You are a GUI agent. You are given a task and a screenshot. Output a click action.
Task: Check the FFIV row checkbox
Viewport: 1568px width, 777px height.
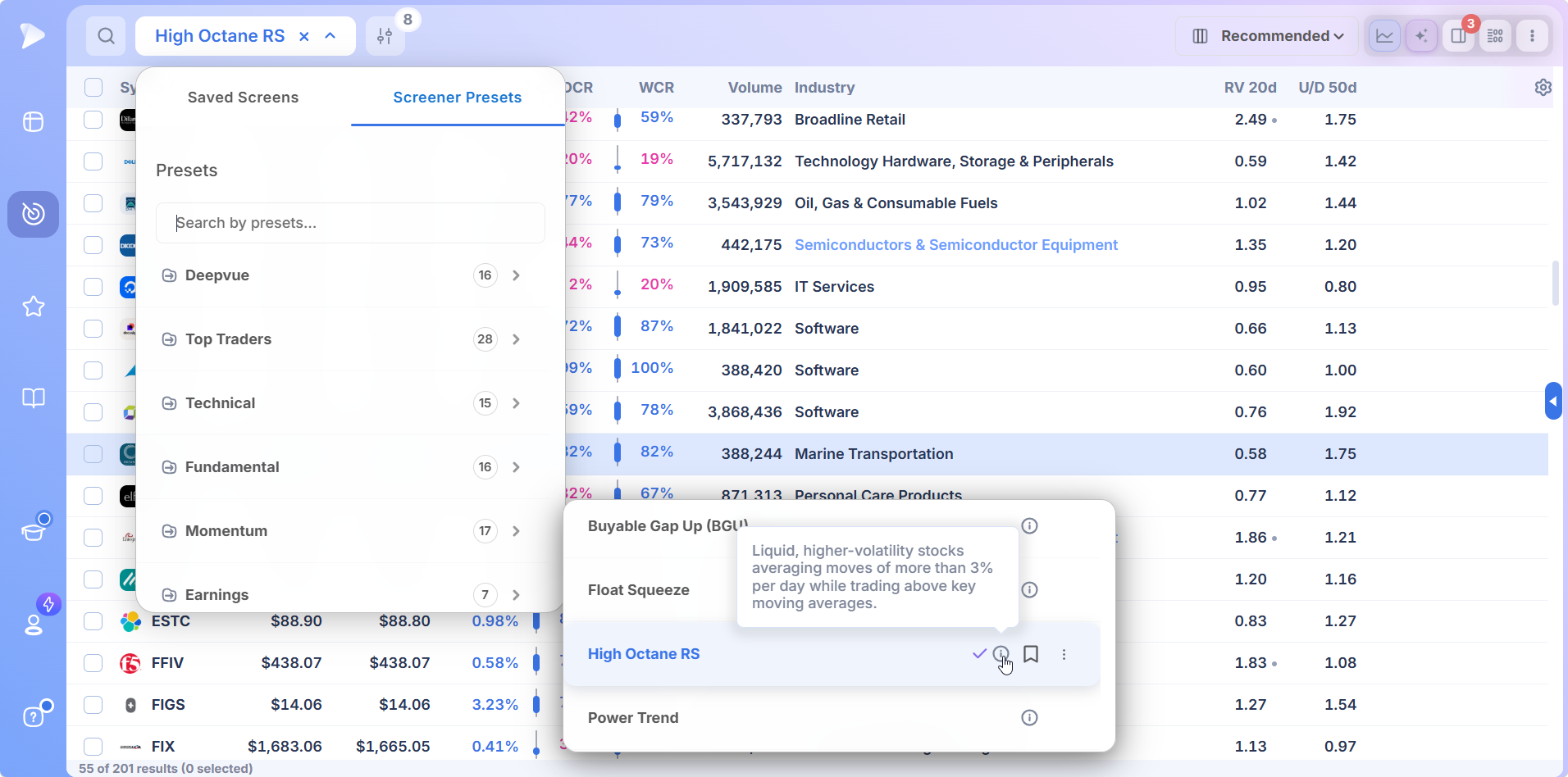point(93,663)
